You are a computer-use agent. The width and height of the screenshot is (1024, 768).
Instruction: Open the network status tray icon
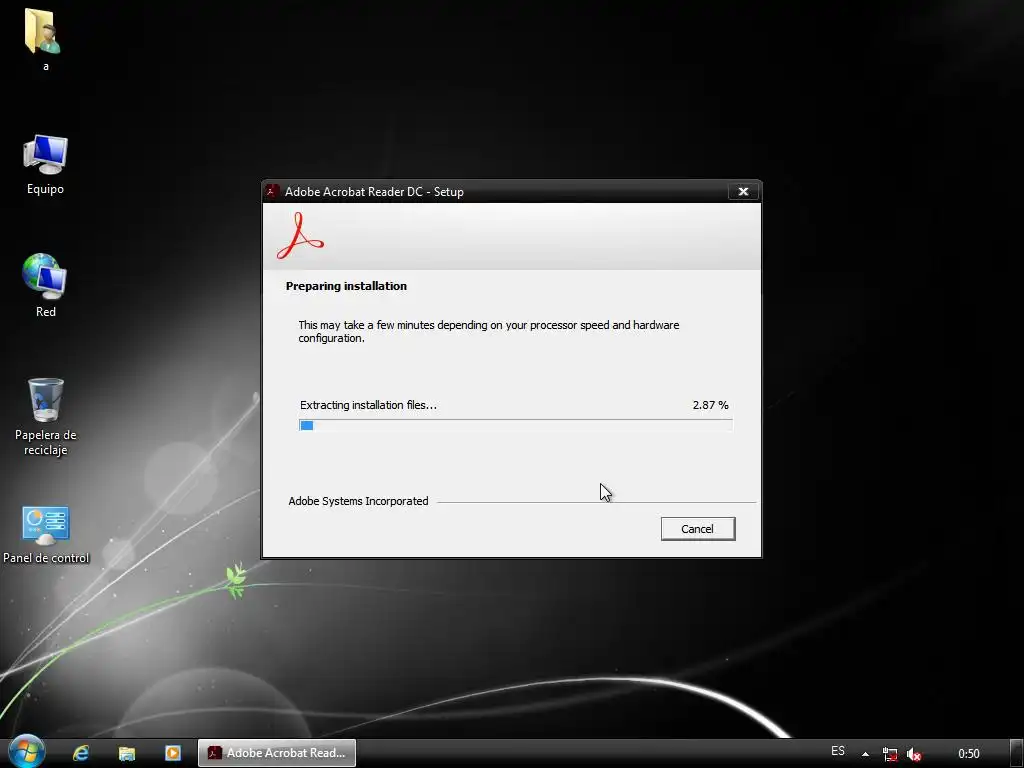[889, 754]
